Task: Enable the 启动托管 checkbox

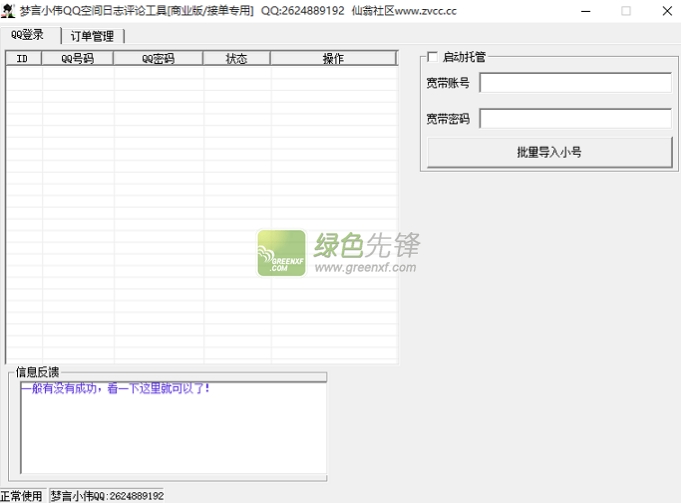Action: [x=433, y=57]
